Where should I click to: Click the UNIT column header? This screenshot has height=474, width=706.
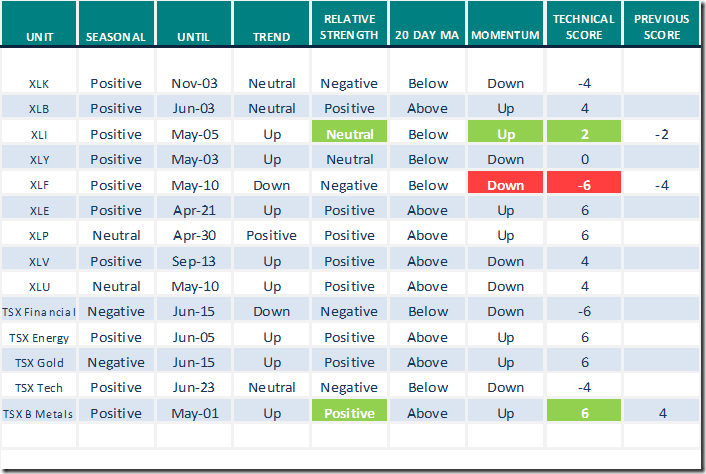(40, 37)
